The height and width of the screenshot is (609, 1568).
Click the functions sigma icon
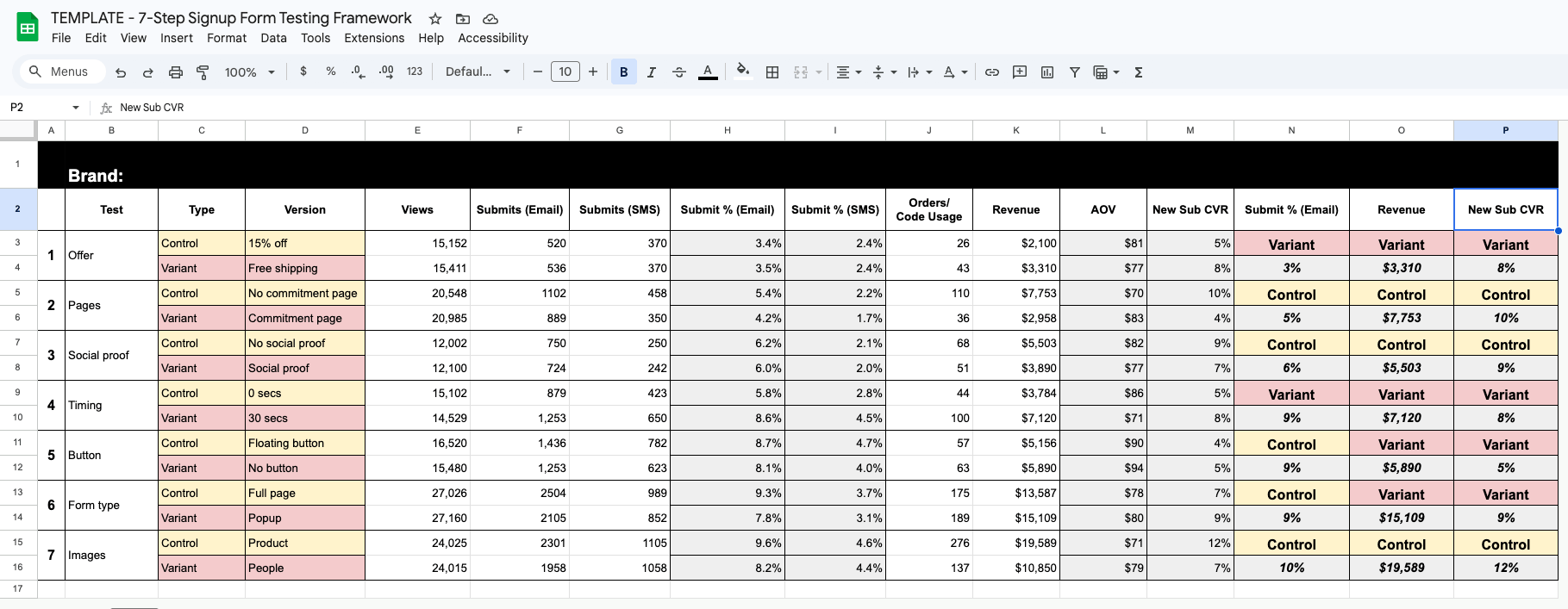(1139, 72)
